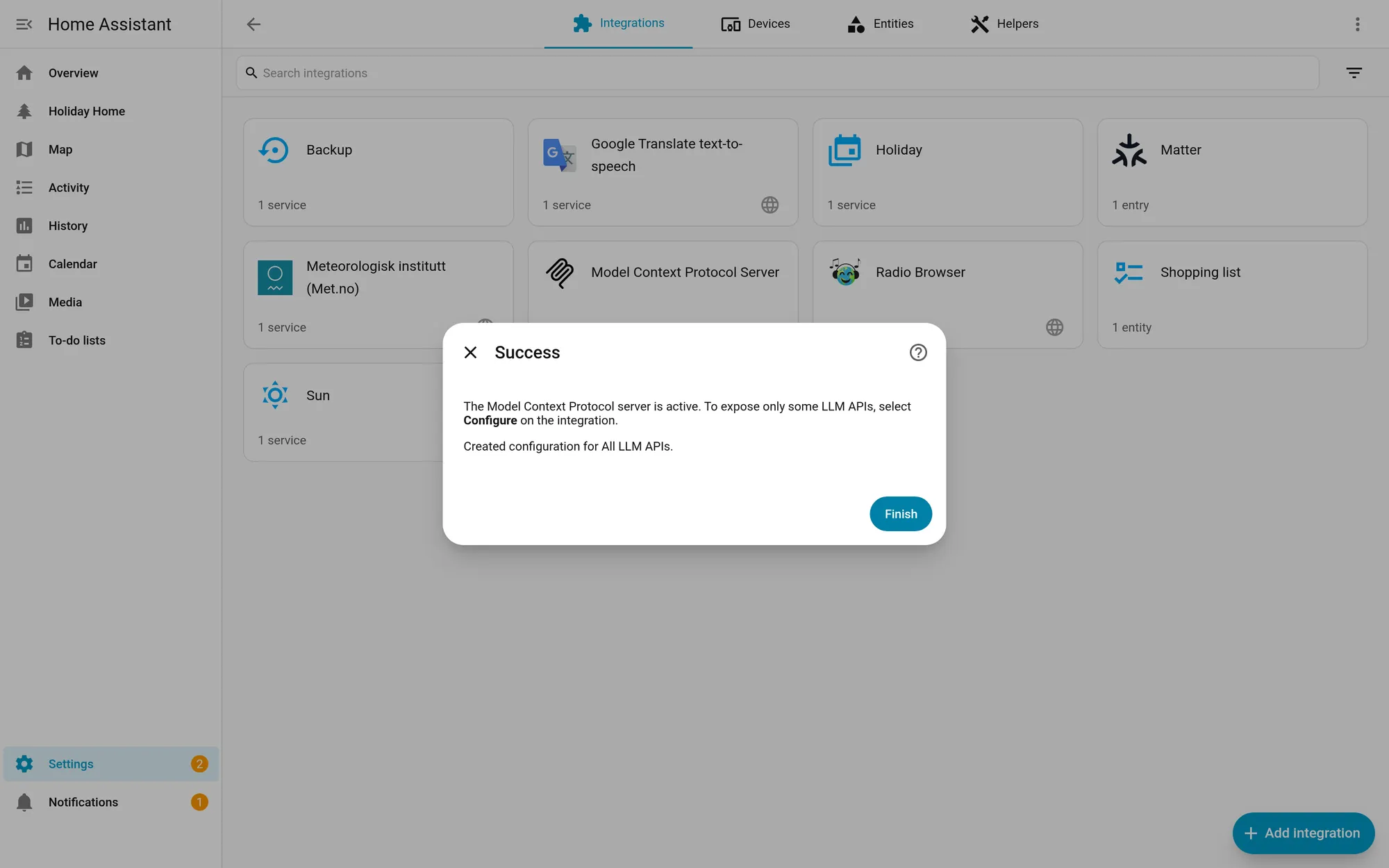Click the Add integration button
1389x868 pixels.
tap(1303, 833)
